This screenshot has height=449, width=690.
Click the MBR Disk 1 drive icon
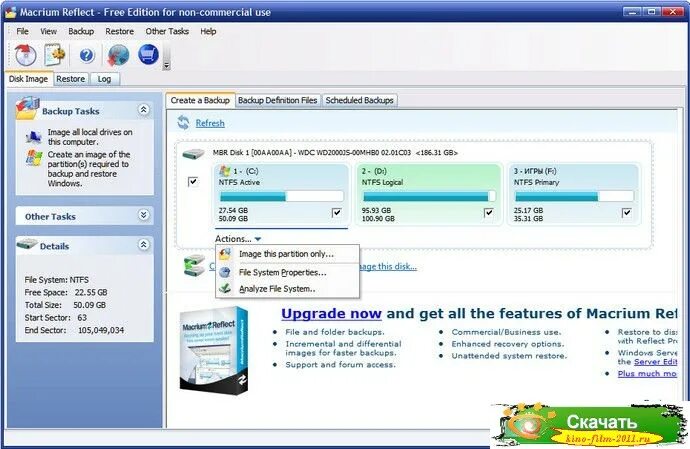[x=194, y=154]
